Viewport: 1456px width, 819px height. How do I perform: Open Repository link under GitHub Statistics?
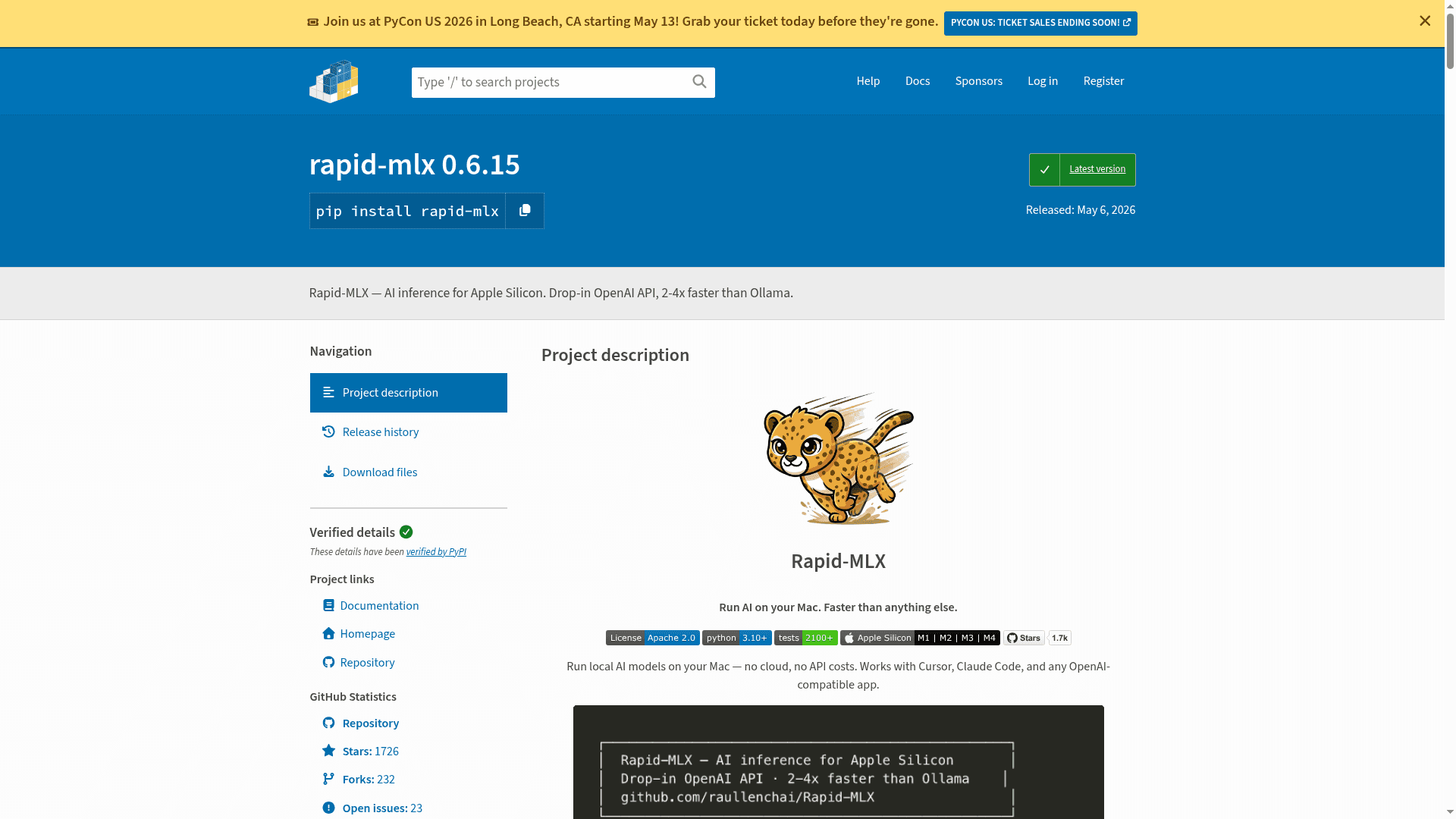pyautogui.click(x=370, y=723)
